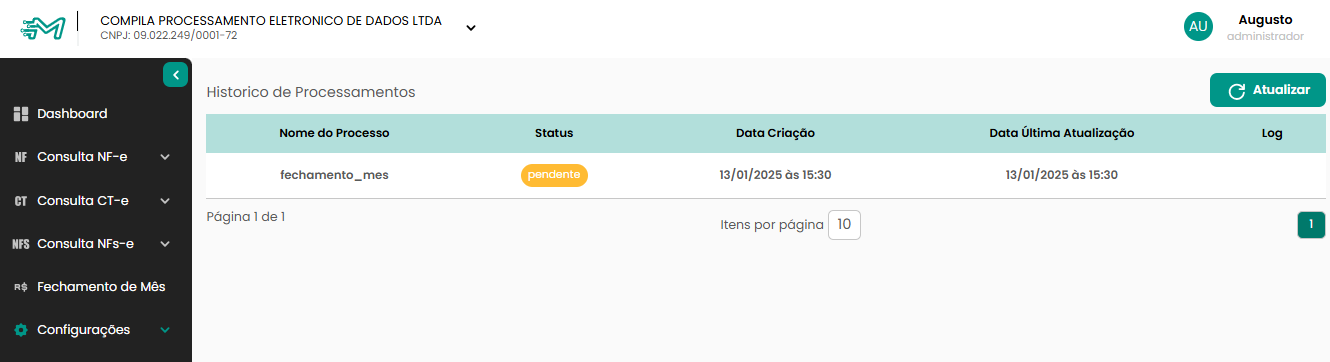The height and width of the screenshot is (362, 1330).
Task: Click the Itens por página input field
Action: coord(844,225)
